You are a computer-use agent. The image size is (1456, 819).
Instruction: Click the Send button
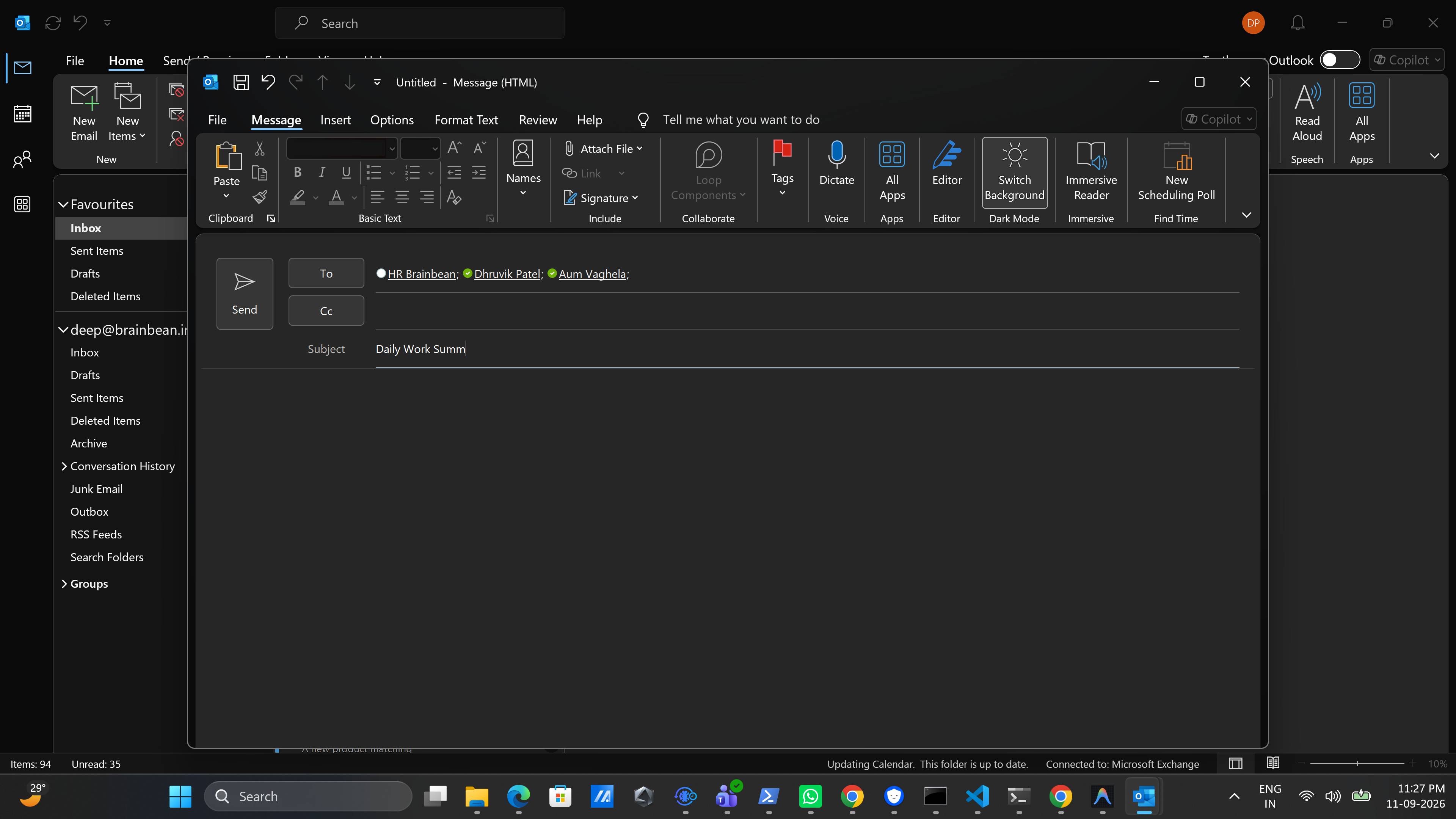pos(244,293)
